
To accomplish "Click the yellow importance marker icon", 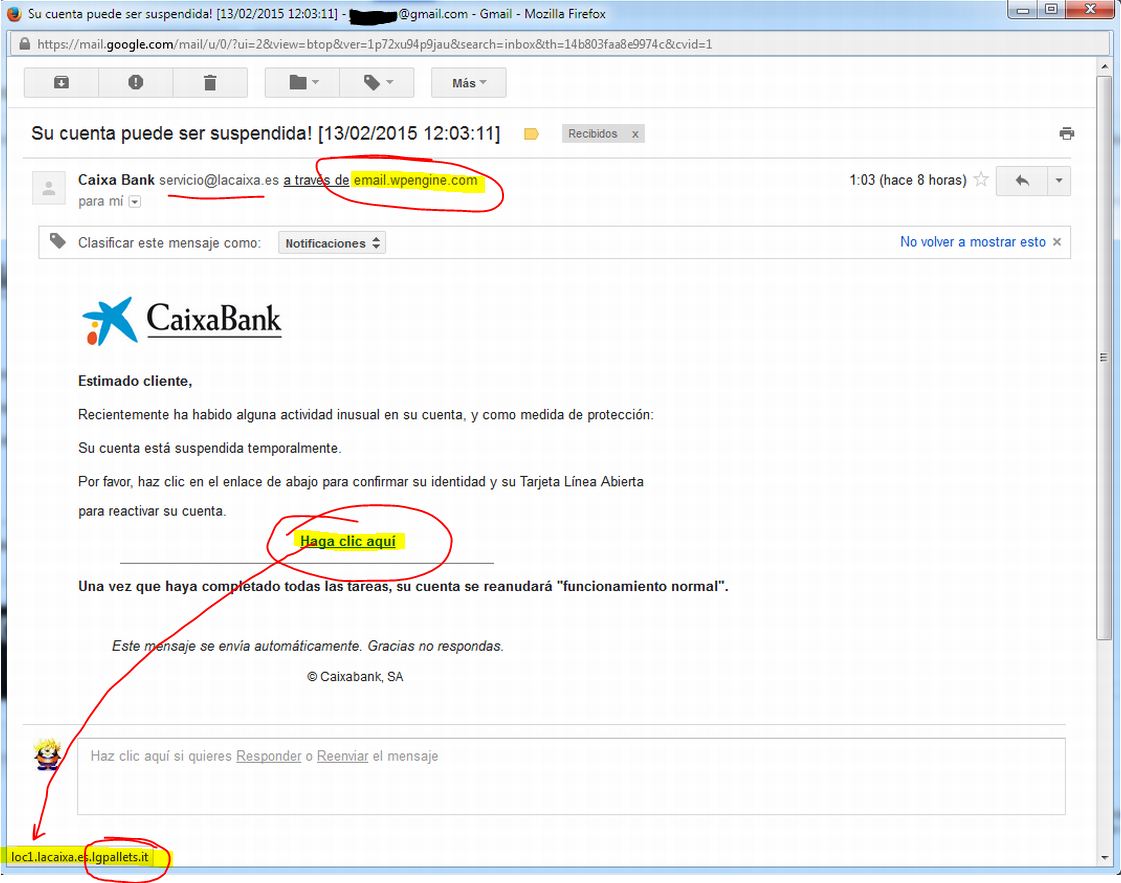I will (x=531, y=134).
